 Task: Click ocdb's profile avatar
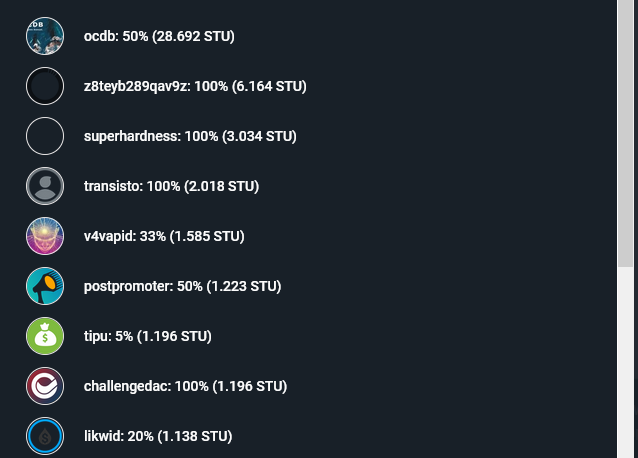tap(45, 36)
